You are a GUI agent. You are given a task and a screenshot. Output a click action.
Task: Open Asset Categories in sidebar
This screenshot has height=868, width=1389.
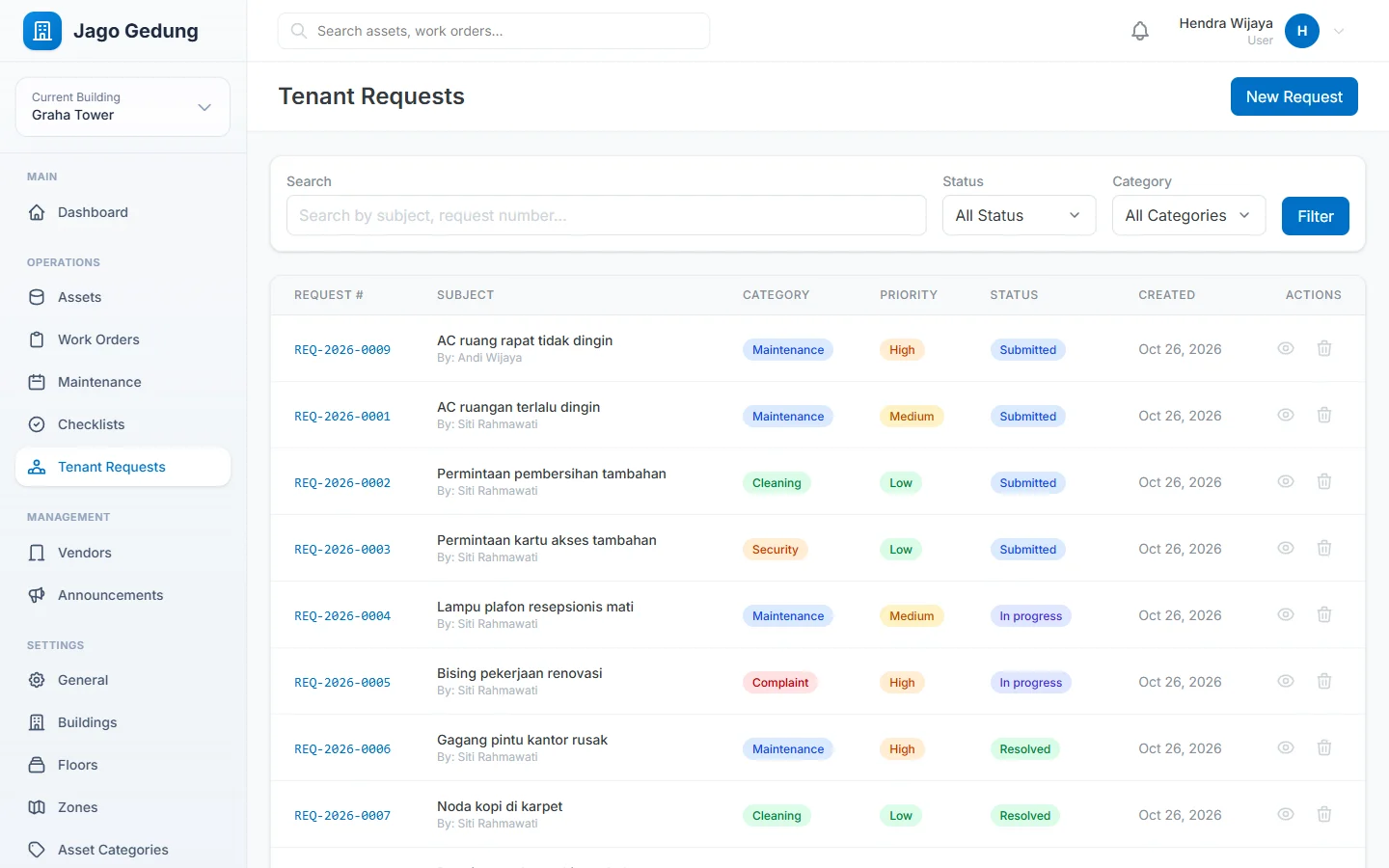[x=123, y=850]
